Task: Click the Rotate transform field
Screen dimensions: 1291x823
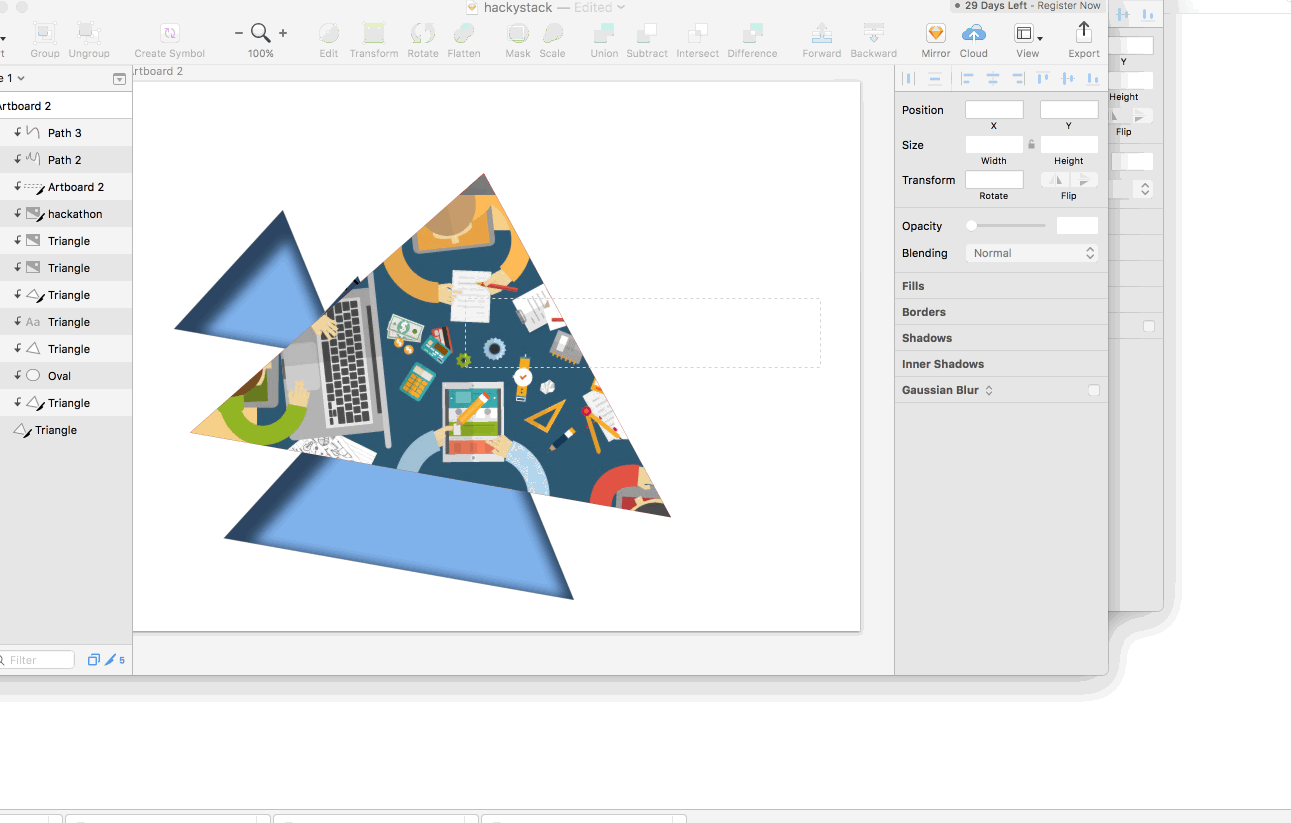Action: (994, 180)
